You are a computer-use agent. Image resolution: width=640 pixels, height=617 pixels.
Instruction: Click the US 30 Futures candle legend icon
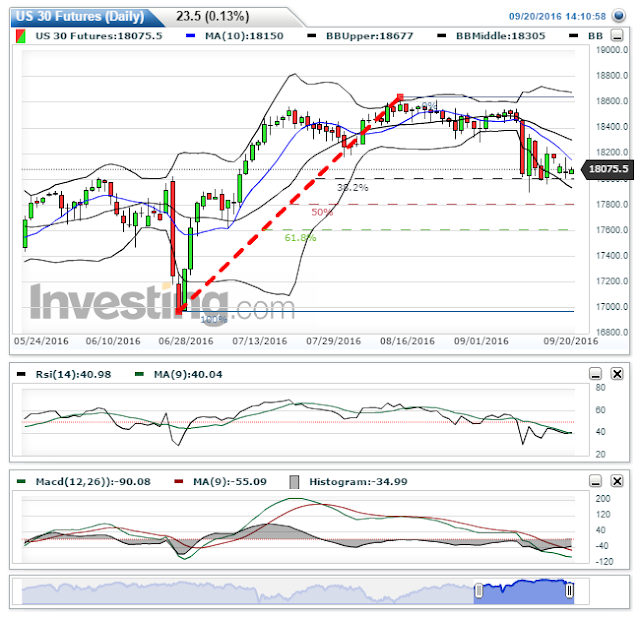point(20,36)
